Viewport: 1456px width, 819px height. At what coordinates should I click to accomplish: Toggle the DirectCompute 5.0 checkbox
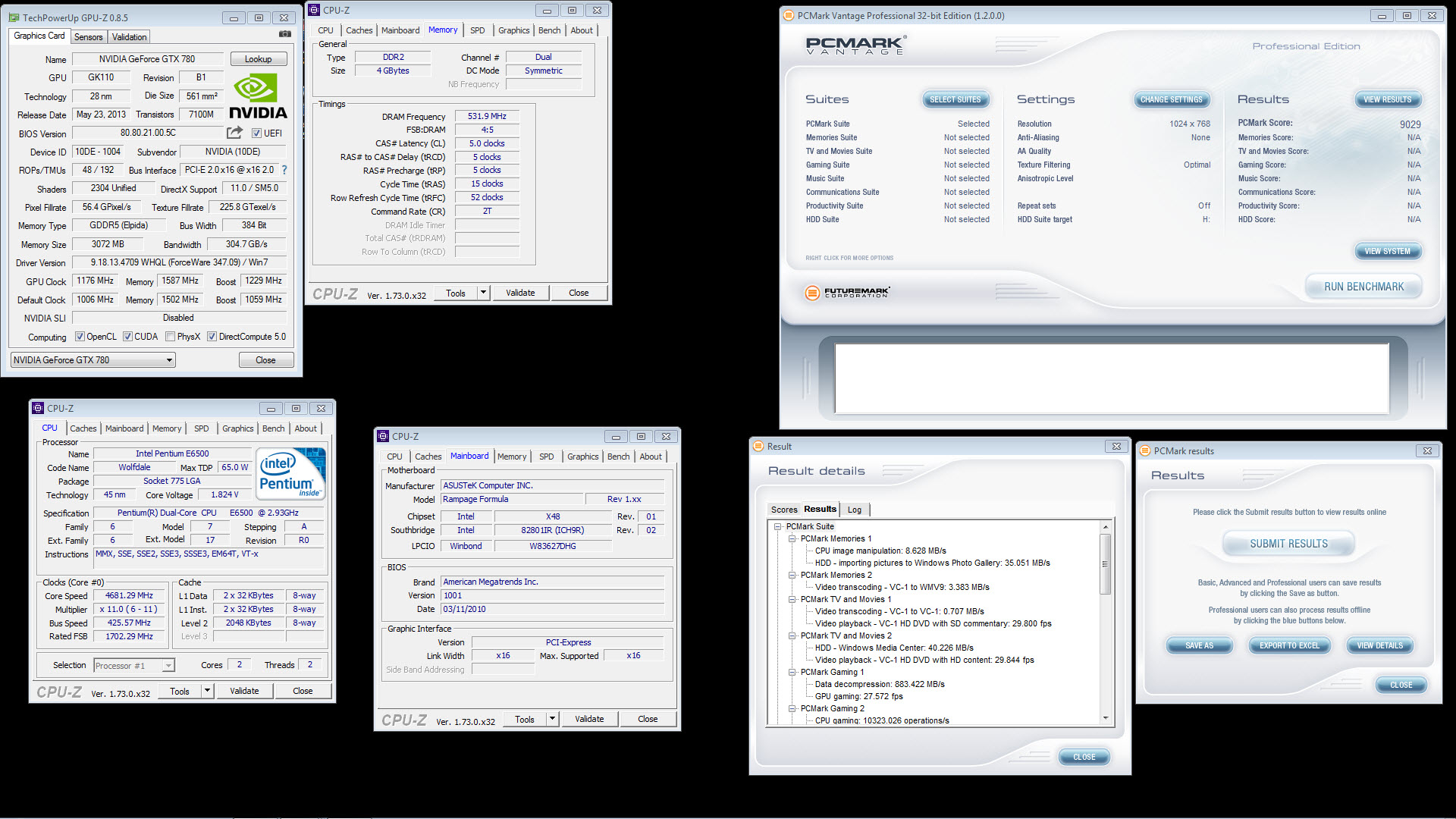[x=212, y=337]
